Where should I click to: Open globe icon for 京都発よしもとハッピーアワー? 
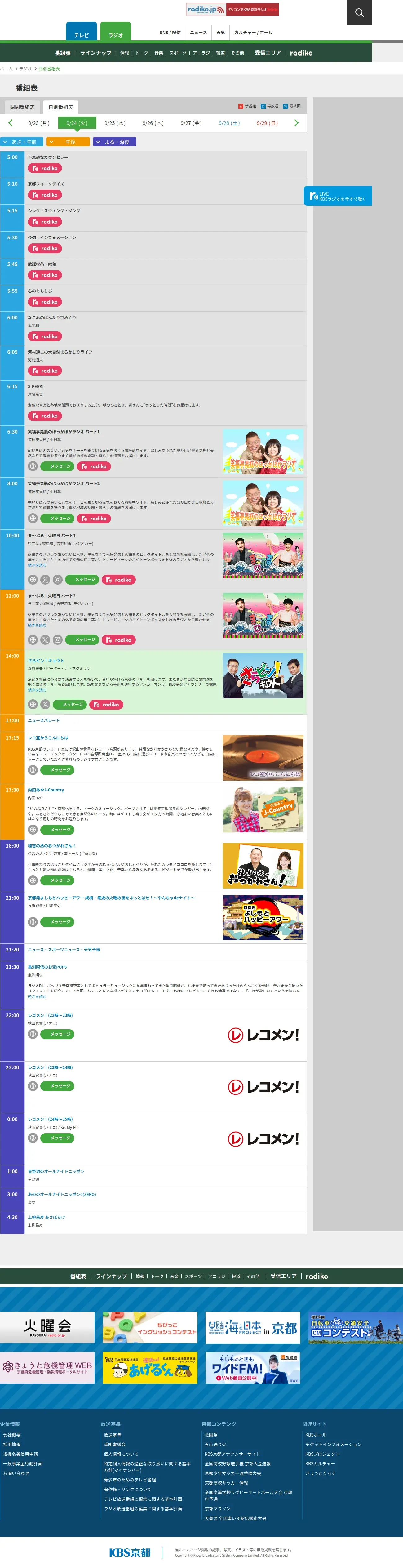[33, 922]
